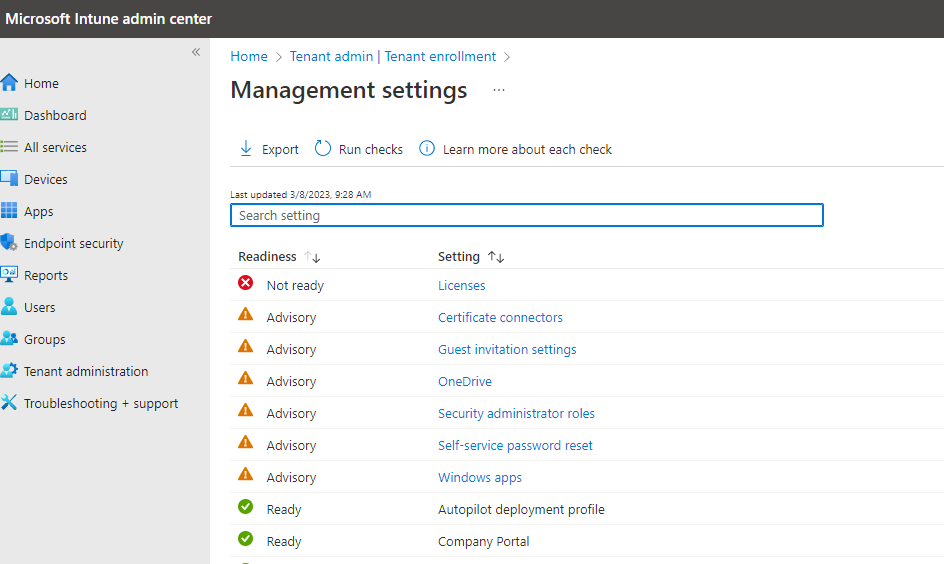This screenshot has height=564, width=944.
Task: Click the Groups people icon
Action: click(x=9, y=338)
